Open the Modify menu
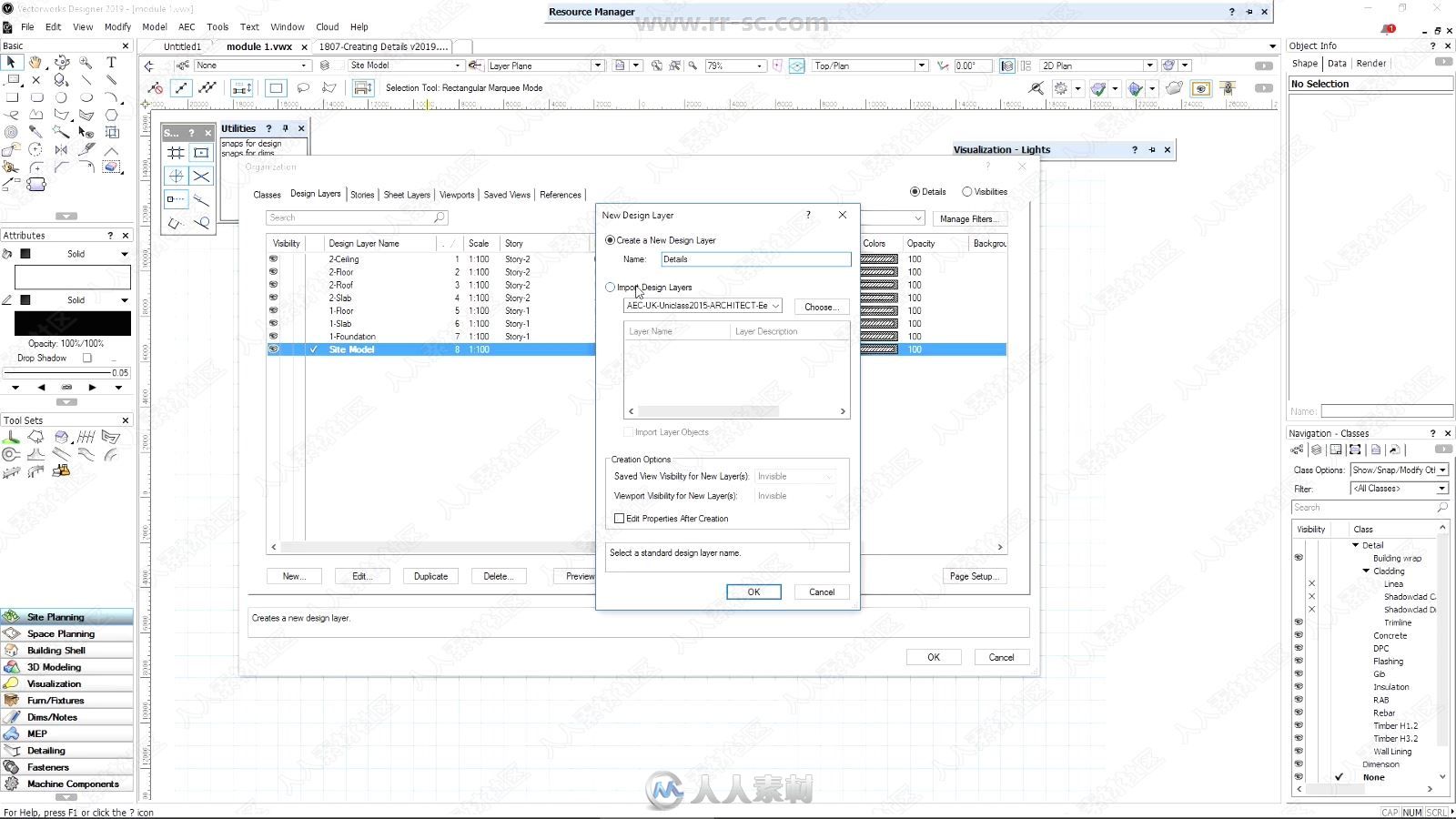Viewport: 1456px width, 819px height. pos(117,27)
